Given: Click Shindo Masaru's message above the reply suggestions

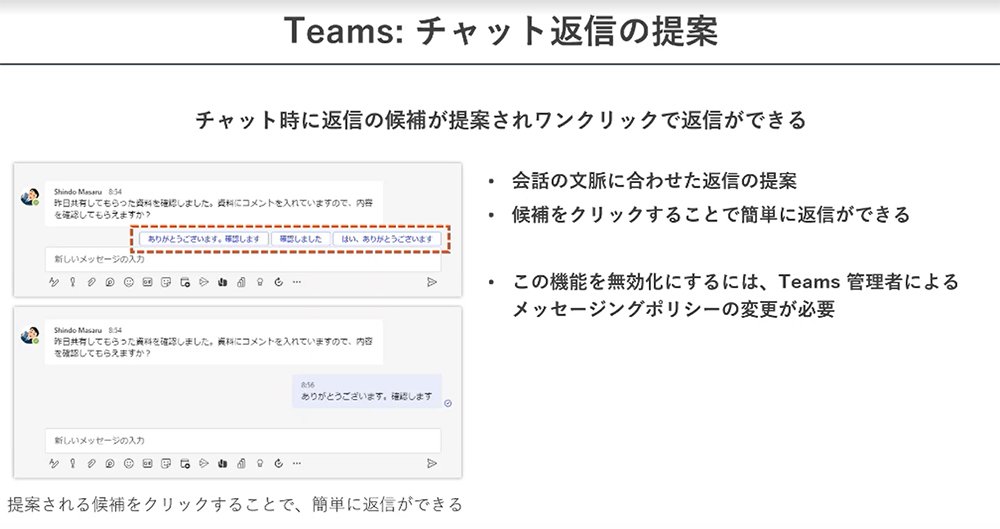Looking at the screenshot, I should pos(214,204).
